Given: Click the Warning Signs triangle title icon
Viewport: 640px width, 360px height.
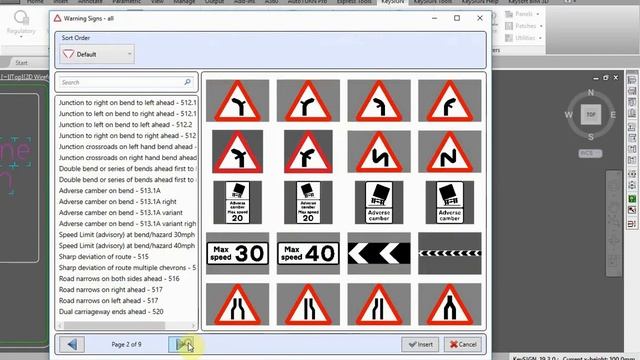Looking at the screenshot, I should pyautogui.click(x=58, y=18).
